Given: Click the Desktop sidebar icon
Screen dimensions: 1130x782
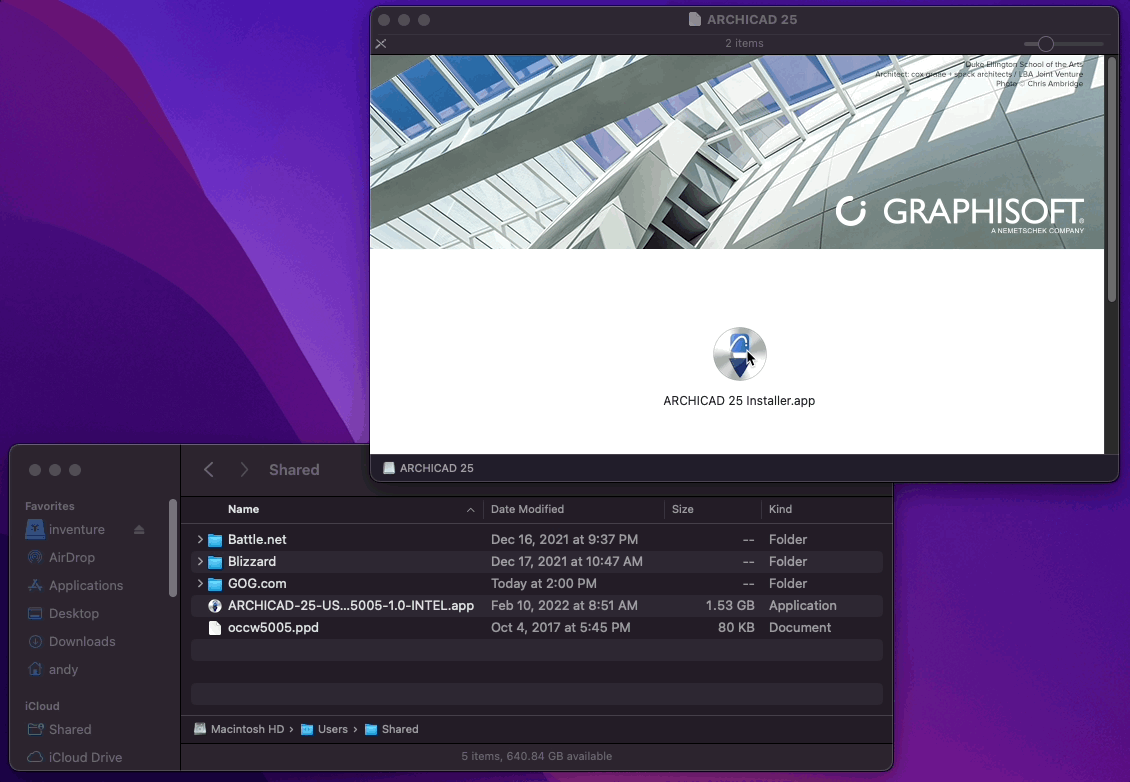Looking at the screenshot, I should point(35,613).
